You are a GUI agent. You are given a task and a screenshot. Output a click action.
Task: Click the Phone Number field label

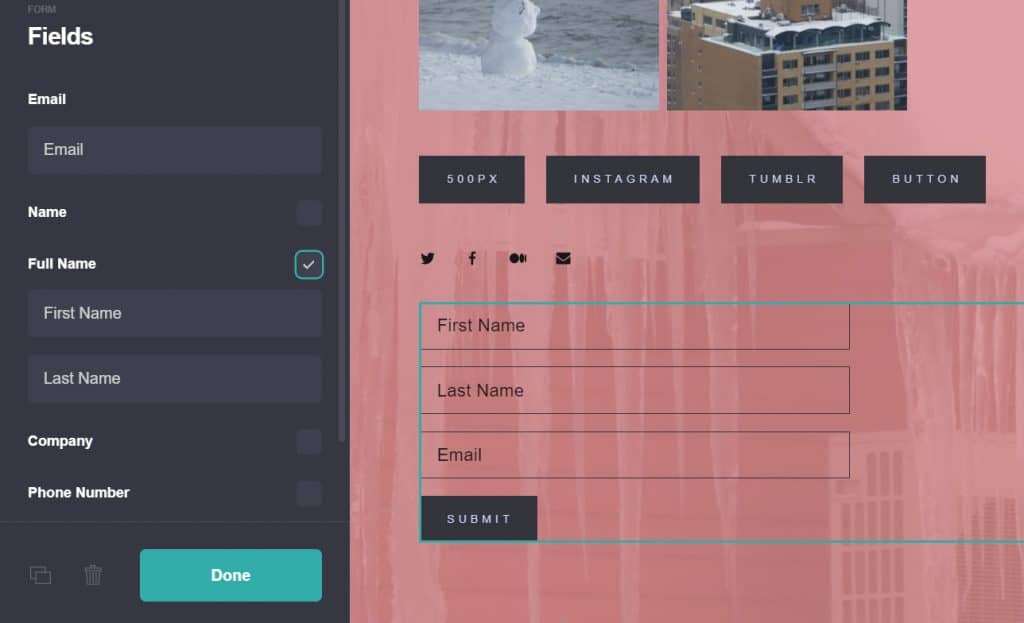point(78,493)
